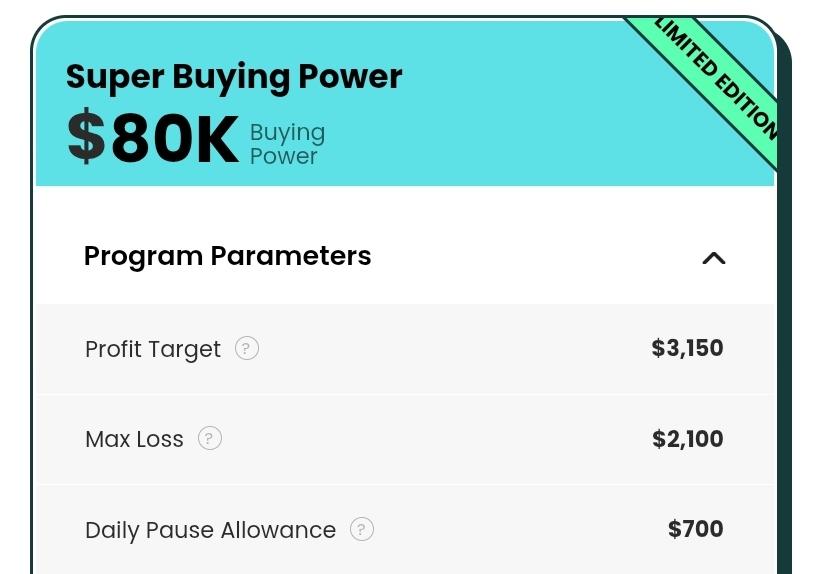Click the $3,150 profit target value
Image resolution: width=814 pixels, height=574 pixels.
[687, 348]
